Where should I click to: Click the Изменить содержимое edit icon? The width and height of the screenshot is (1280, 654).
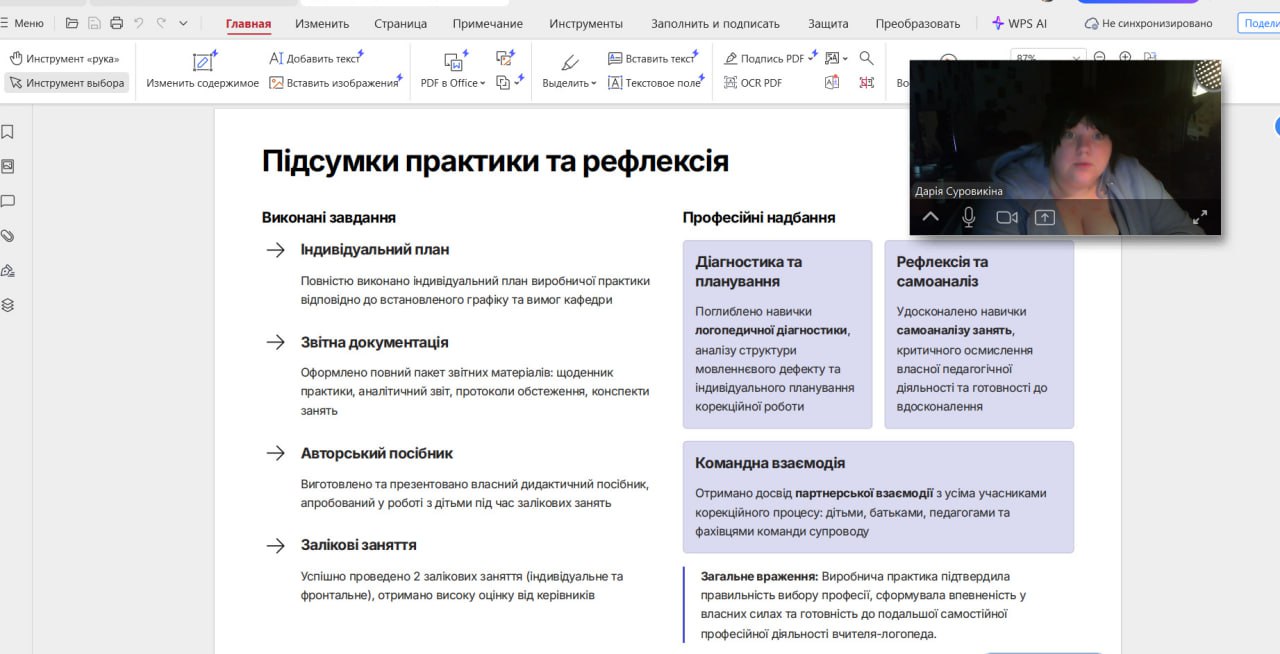(x=203, y=62)
